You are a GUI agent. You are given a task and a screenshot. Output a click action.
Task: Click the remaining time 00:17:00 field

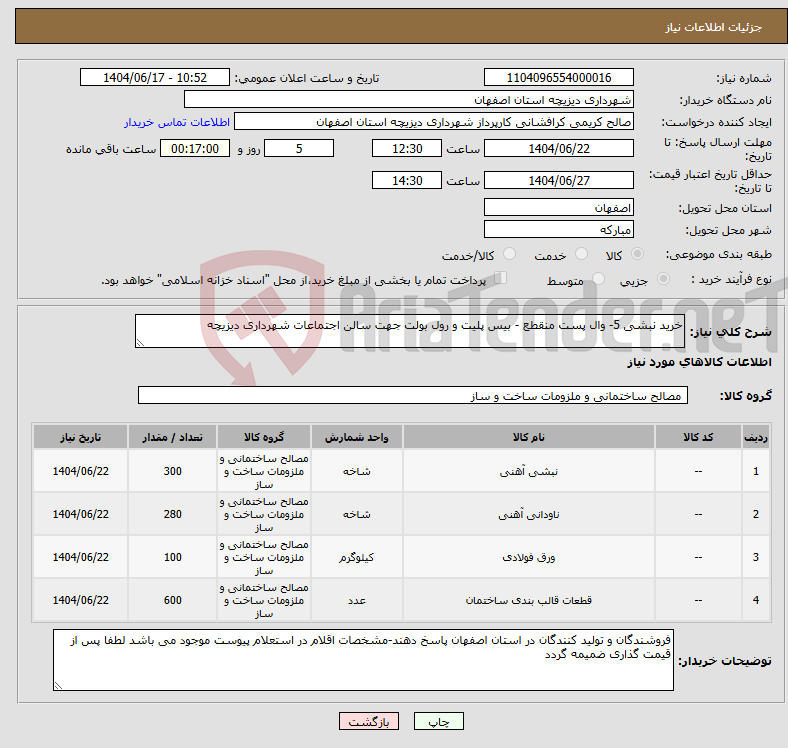(x=195, y=148)
